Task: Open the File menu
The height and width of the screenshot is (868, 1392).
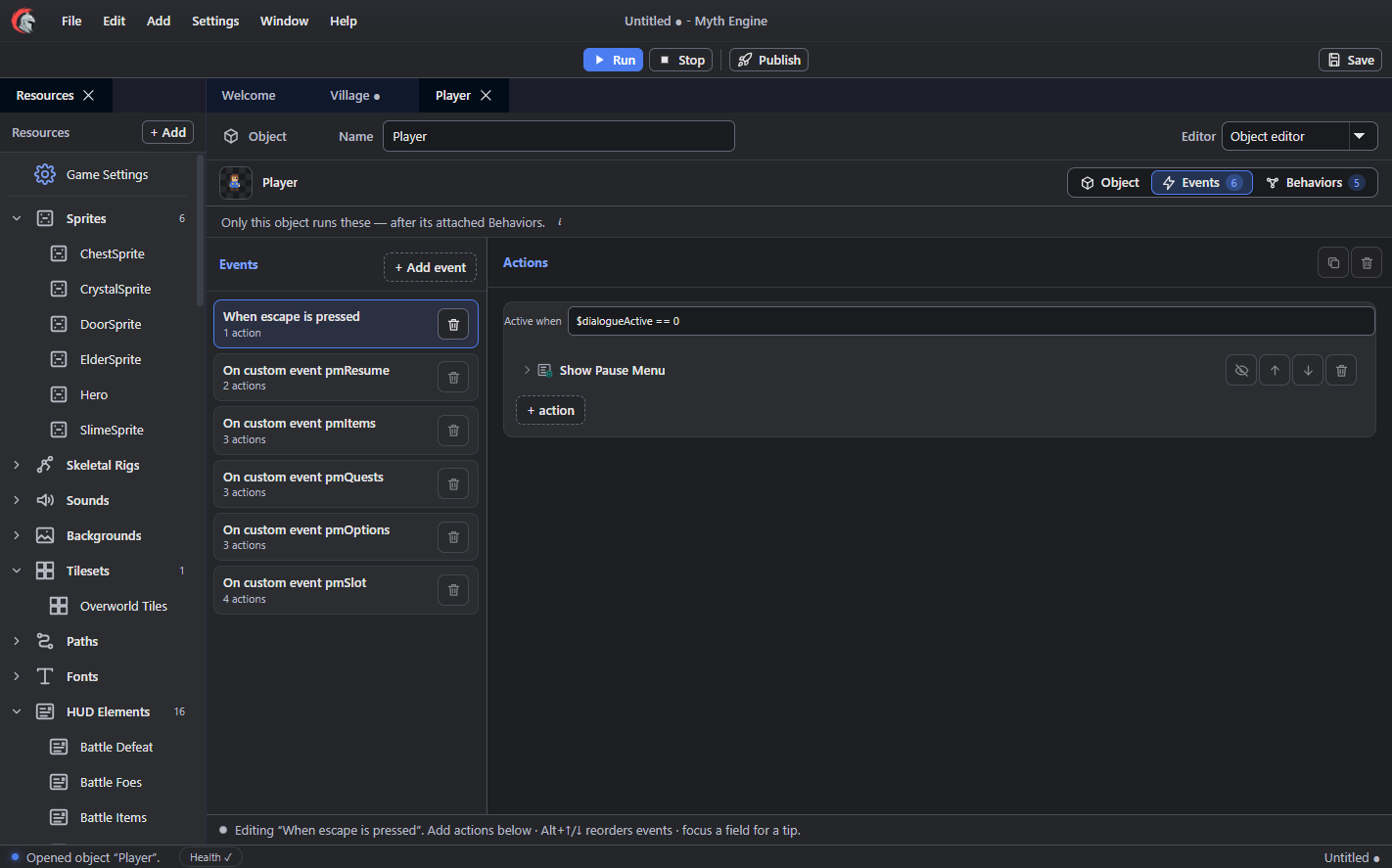Action: click(x=71, y=21)
